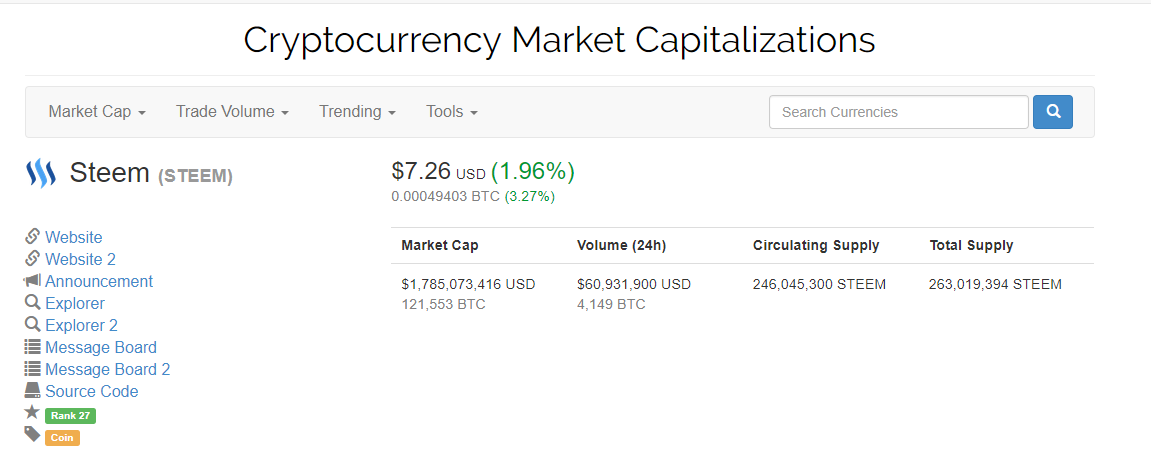Expand the Trade Volume dropdown
Viewport: 1151px width, 464px height.
[232, 112]
